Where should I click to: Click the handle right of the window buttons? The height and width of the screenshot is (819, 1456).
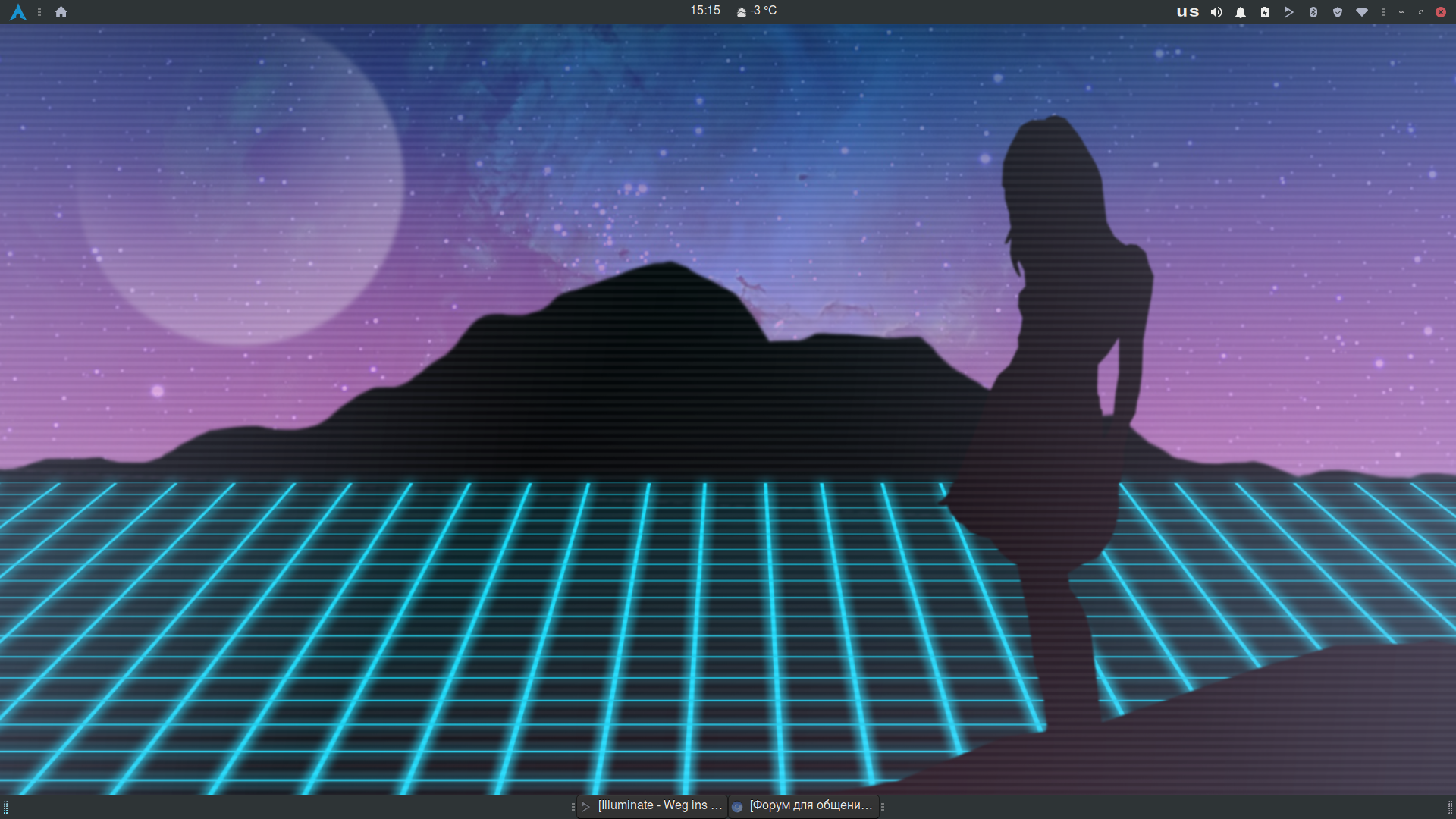(x=883, y=807)
